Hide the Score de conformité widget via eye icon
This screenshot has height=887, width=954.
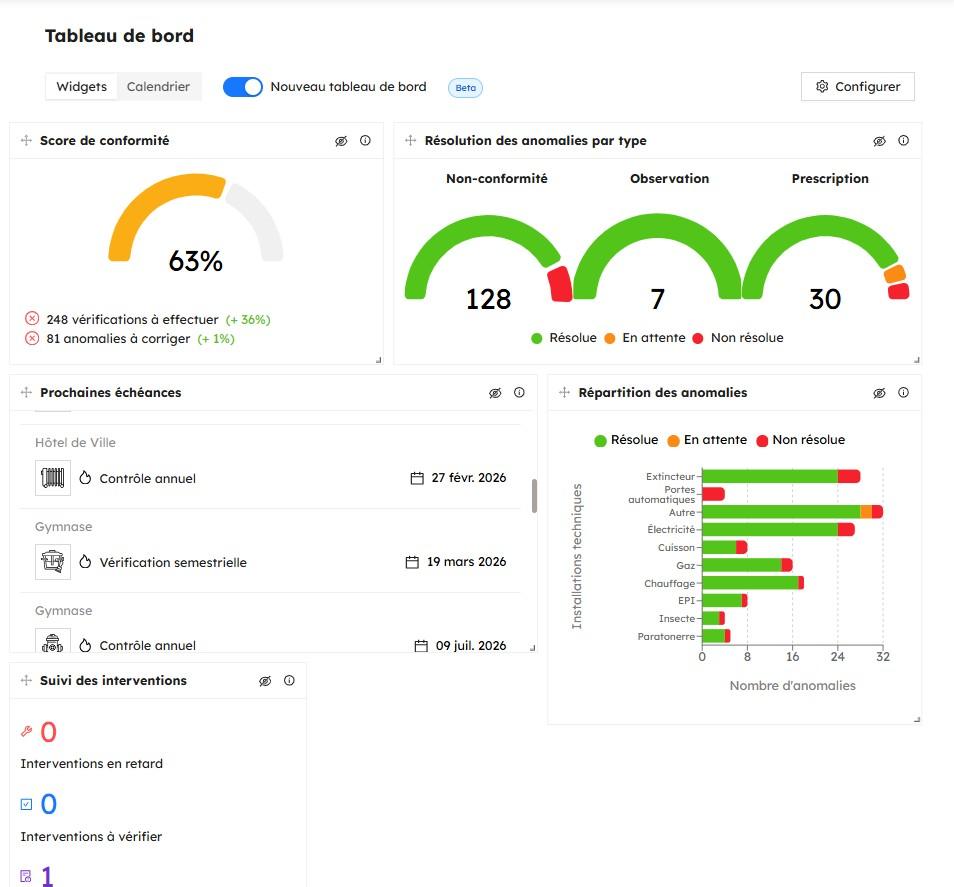click(x=340, y=141)
